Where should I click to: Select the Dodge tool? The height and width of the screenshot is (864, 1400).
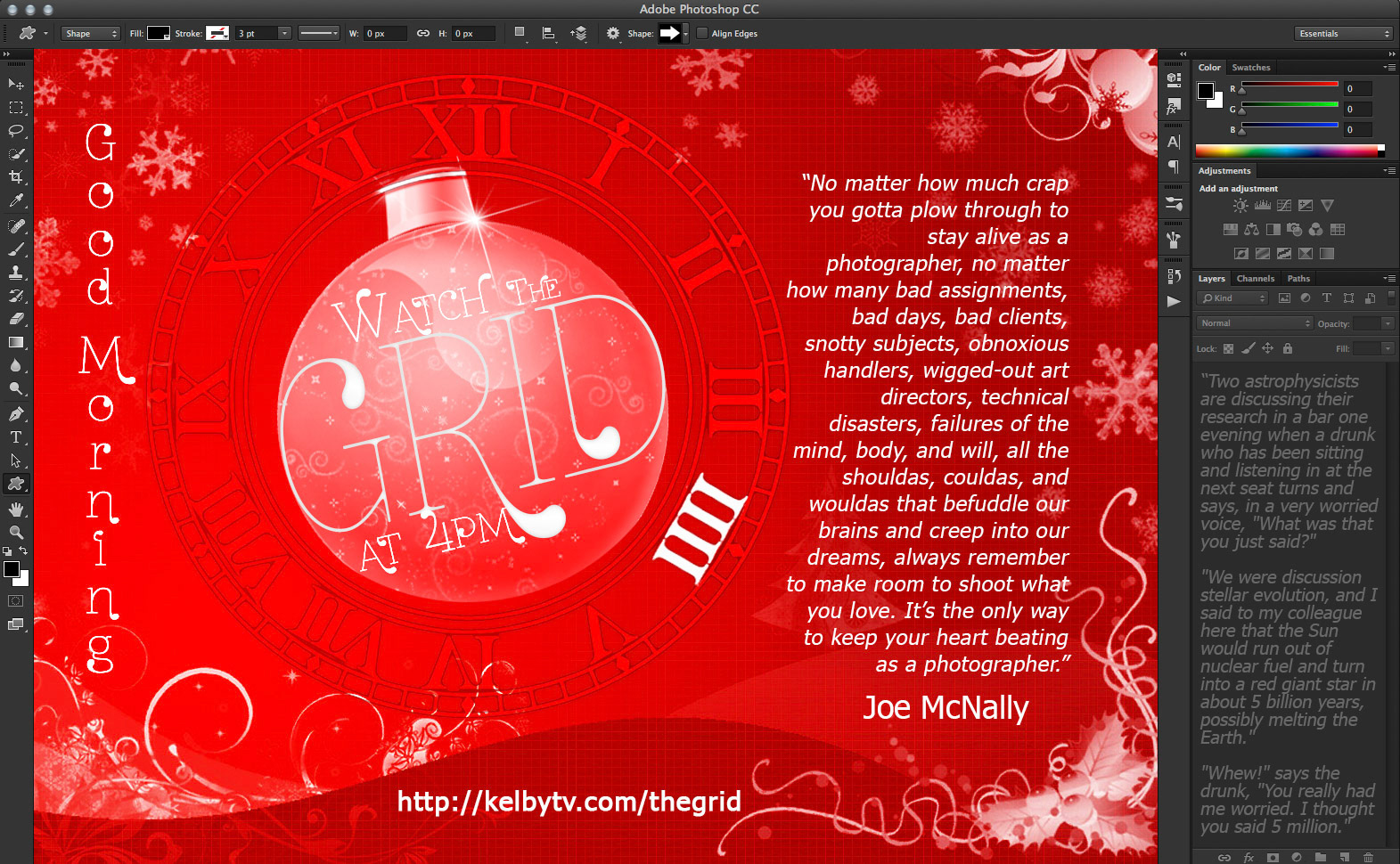(16, 389)
